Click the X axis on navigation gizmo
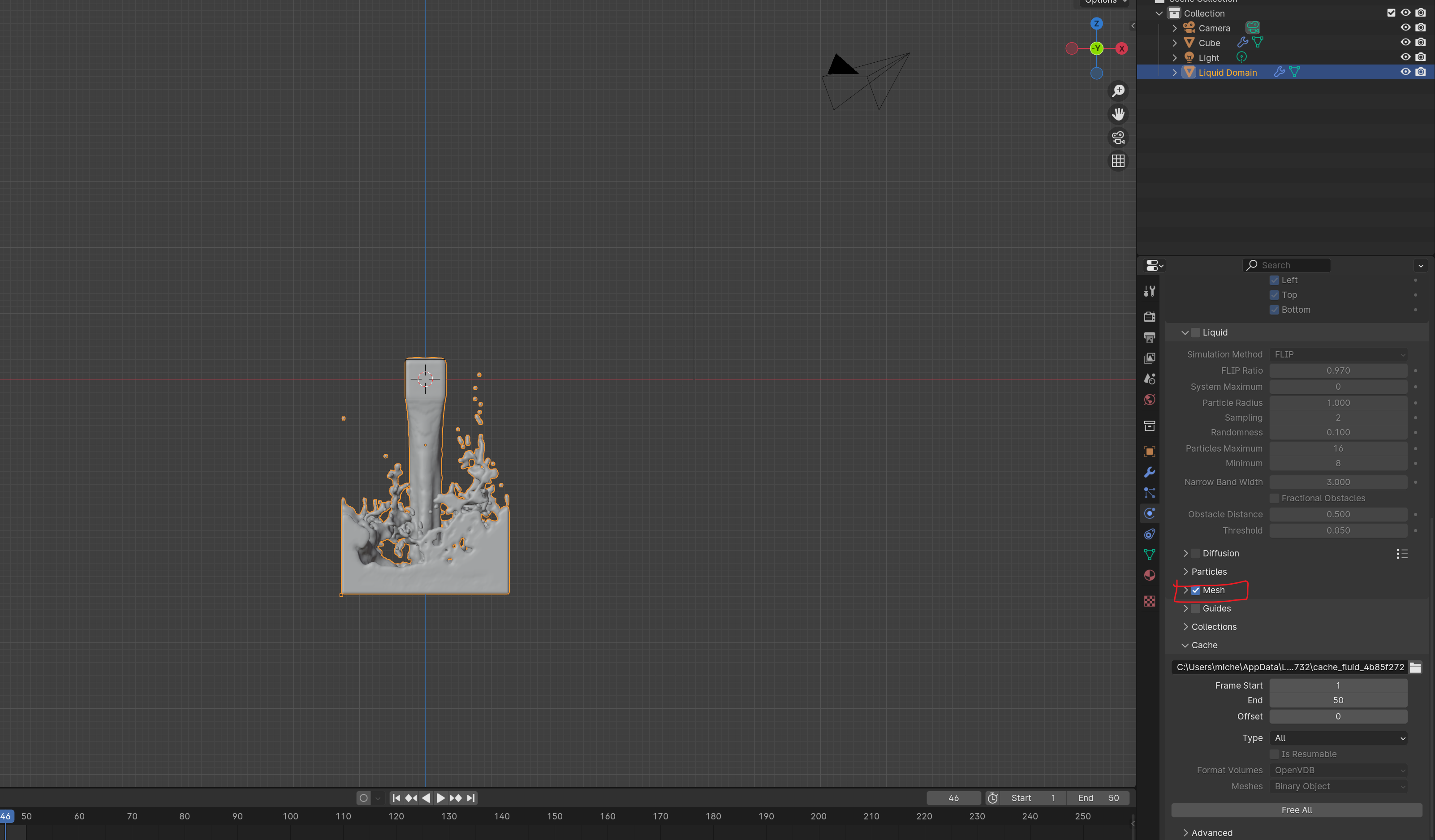Screen dimensions: 1435x840 (x=1121, y=48)
